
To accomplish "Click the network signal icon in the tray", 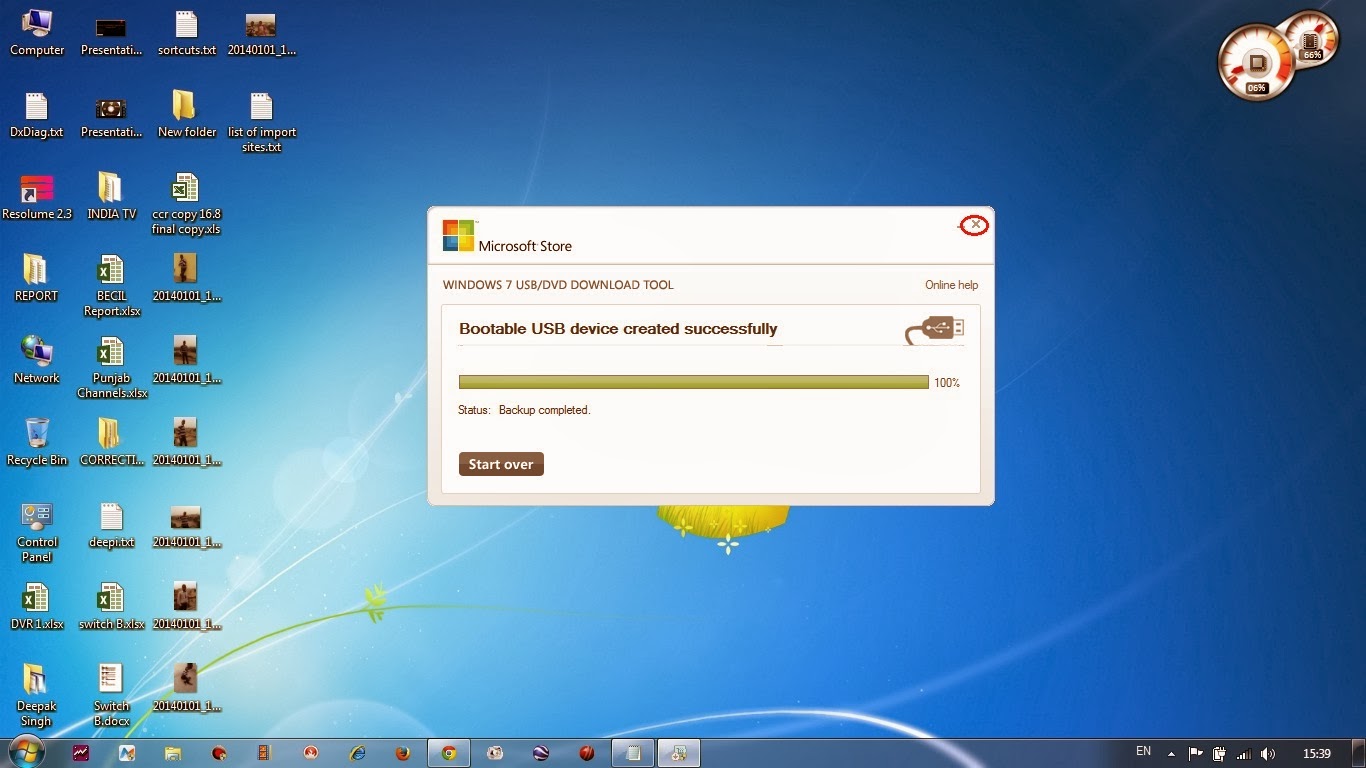I will (x=1243, y=753).
